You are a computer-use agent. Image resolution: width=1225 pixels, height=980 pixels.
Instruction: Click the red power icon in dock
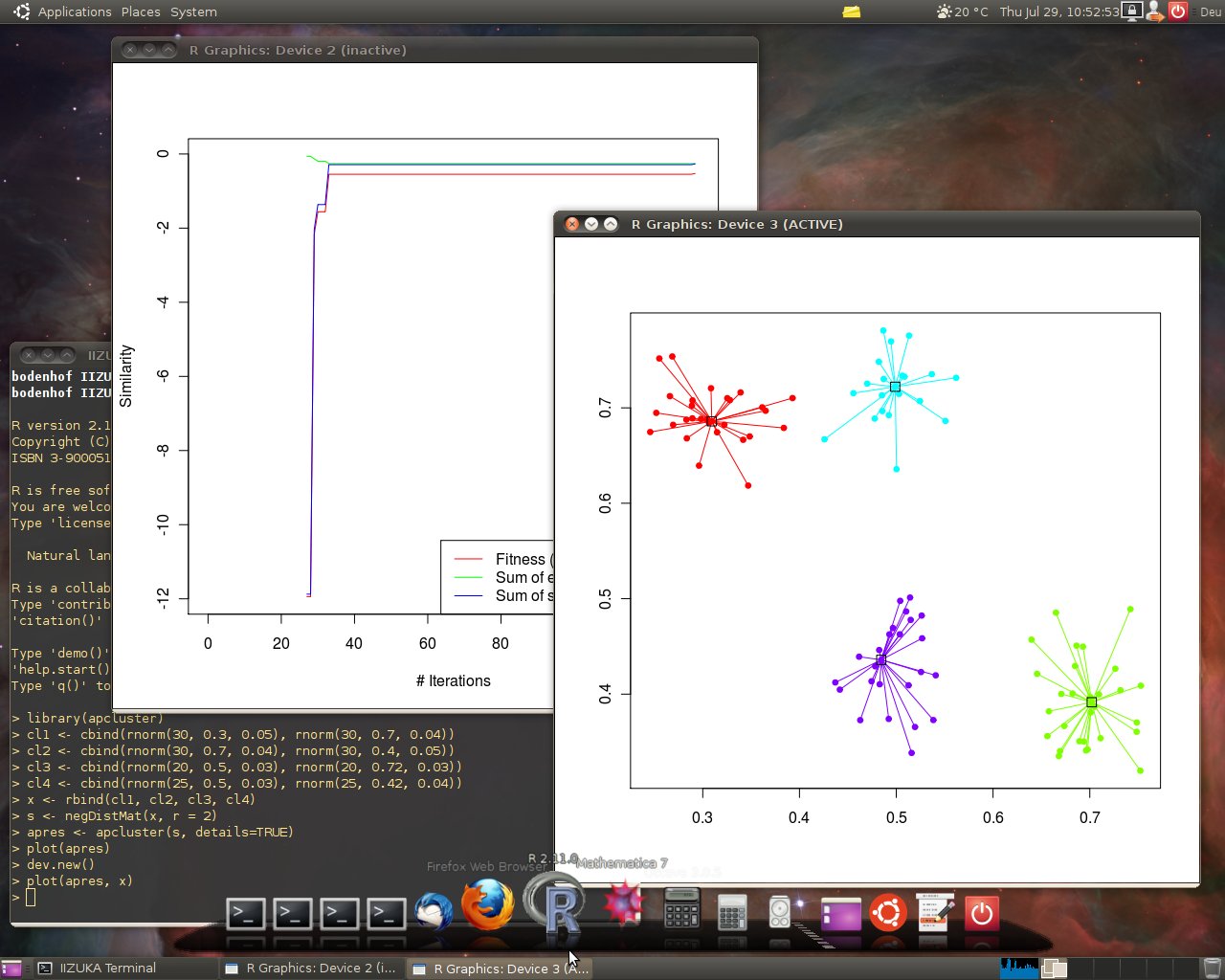tap(981, 913)
